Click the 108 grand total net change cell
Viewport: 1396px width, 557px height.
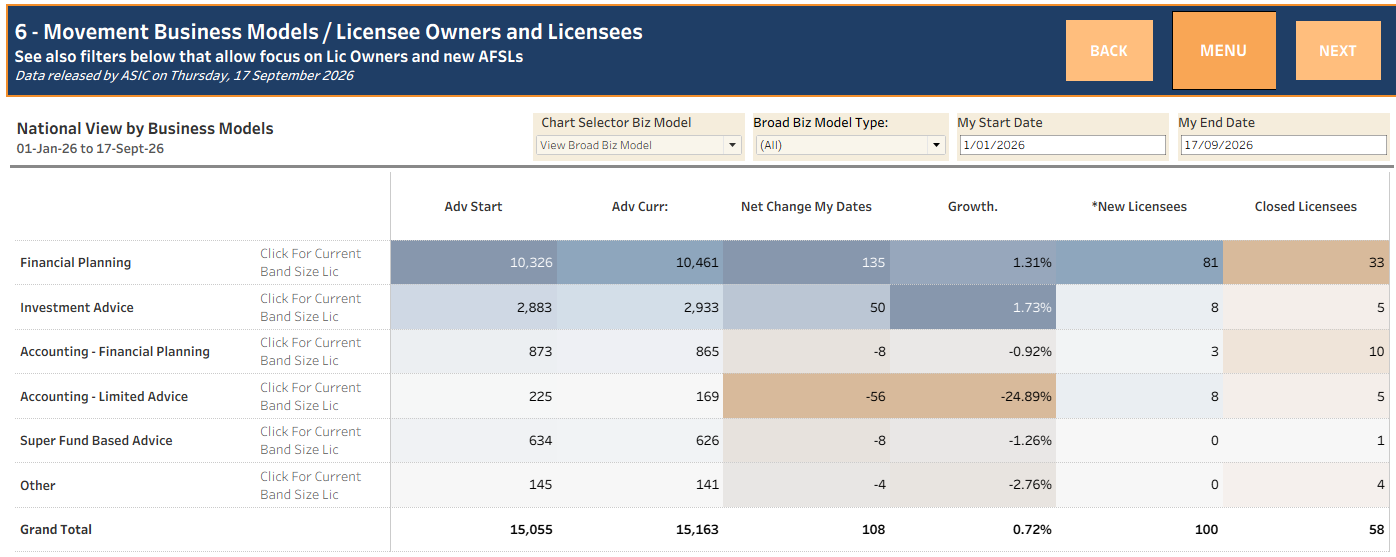click(807, 529)
